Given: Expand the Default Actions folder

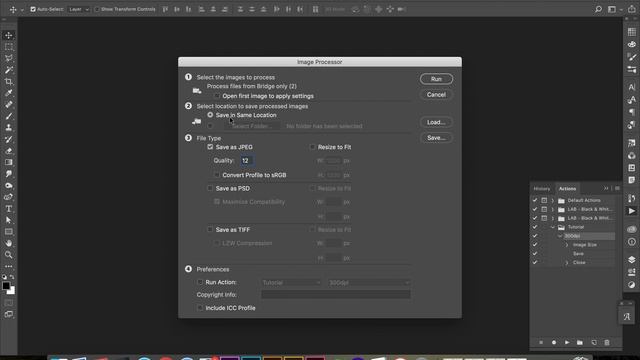Looking at the screenshot, I should [x=553, y=200].
